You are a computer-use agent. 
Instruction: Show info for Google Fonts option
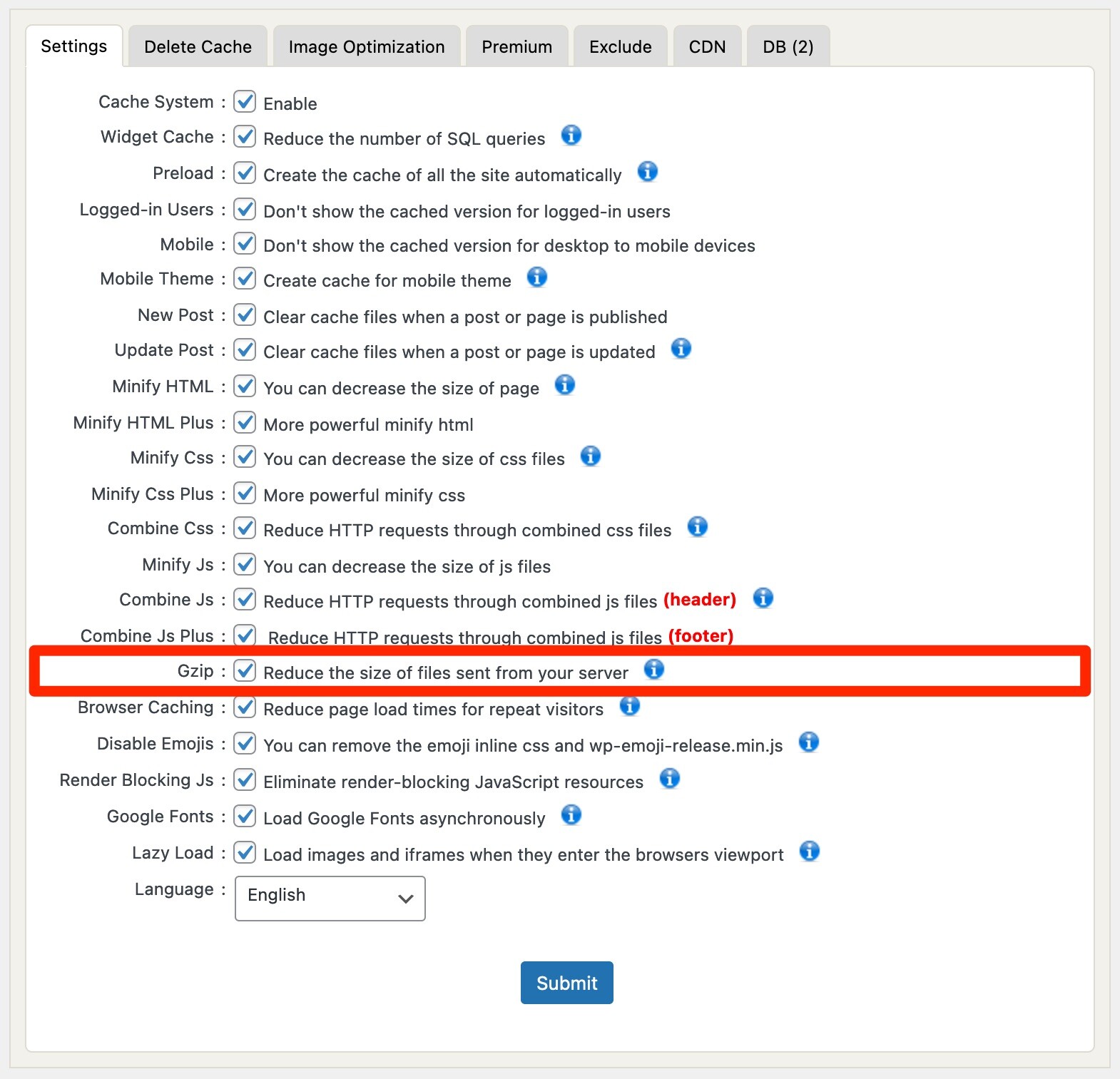coord(571,814)
